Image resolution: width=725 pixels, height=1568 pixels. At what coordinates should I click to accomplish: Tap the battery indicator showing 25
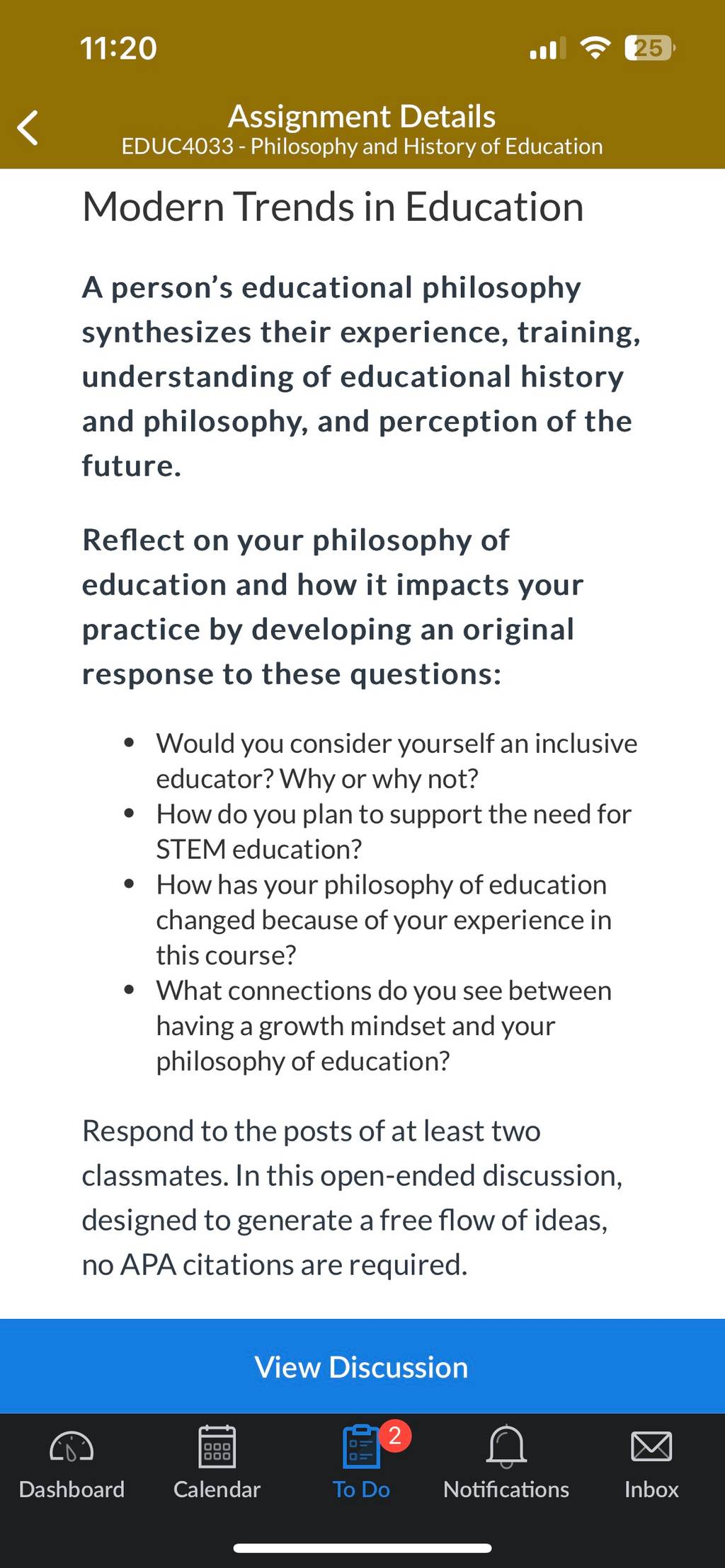pyautogui.click(x=650, y=48)
